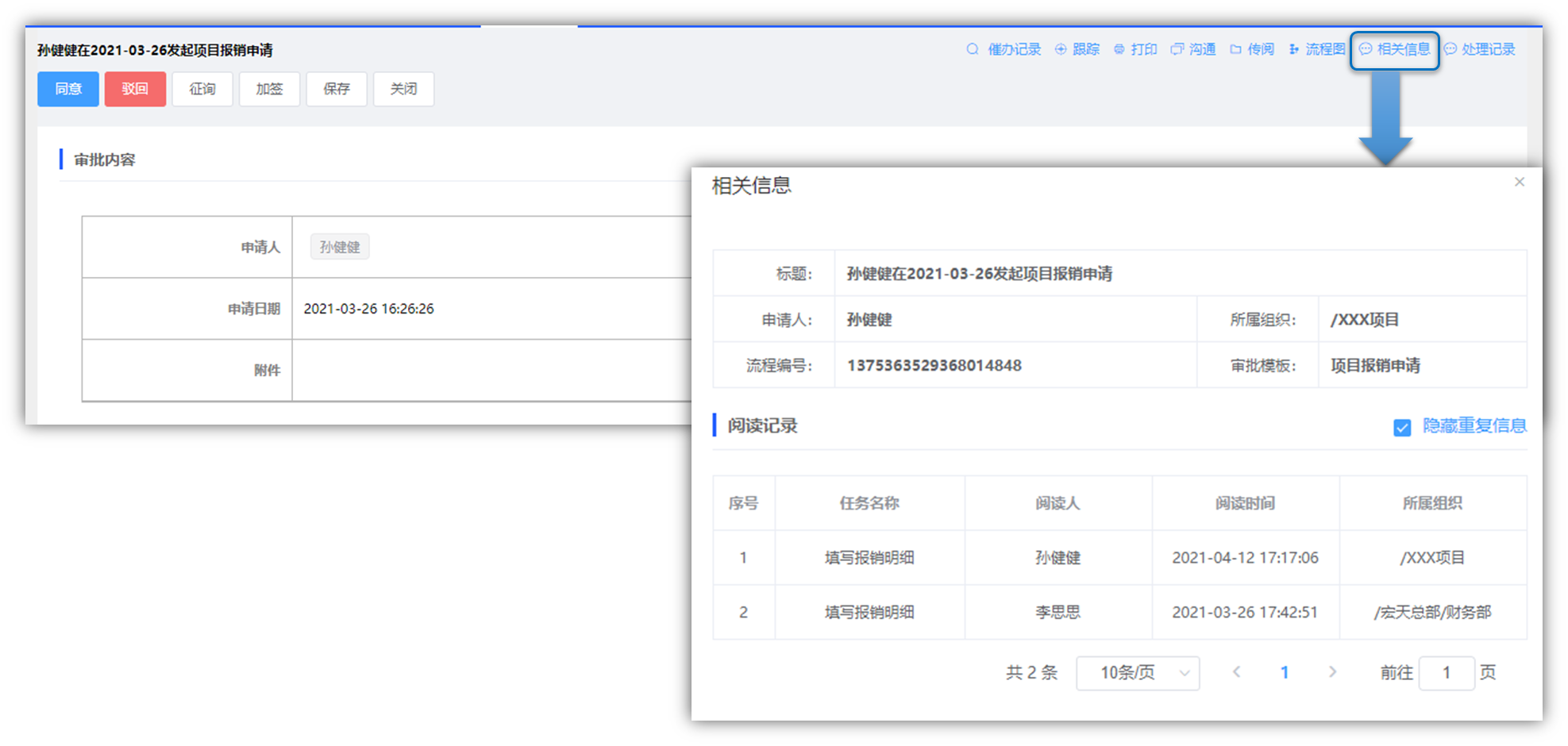1568x746 pixels.
Task: Click the red 驳回 reject button
Action: coord(135,89)
